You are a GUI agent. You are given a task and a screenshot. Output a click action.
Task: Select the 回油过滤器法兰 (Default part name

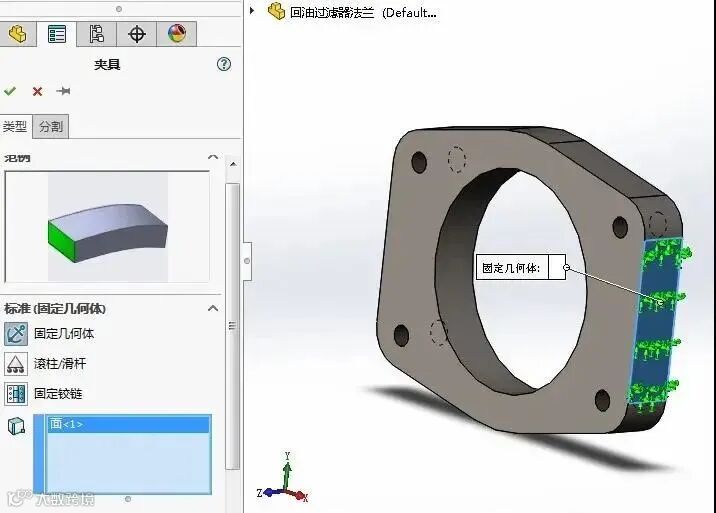coord(363,12)
